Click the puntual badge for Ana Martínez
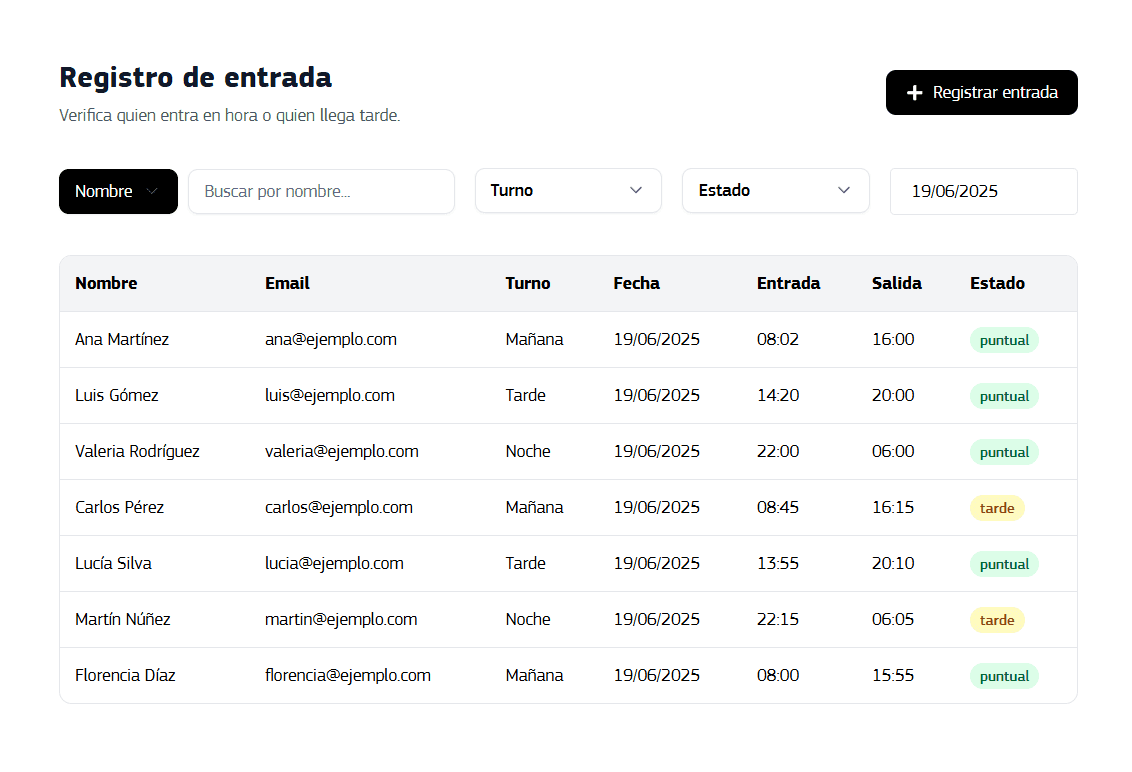 coord(1004,340)
